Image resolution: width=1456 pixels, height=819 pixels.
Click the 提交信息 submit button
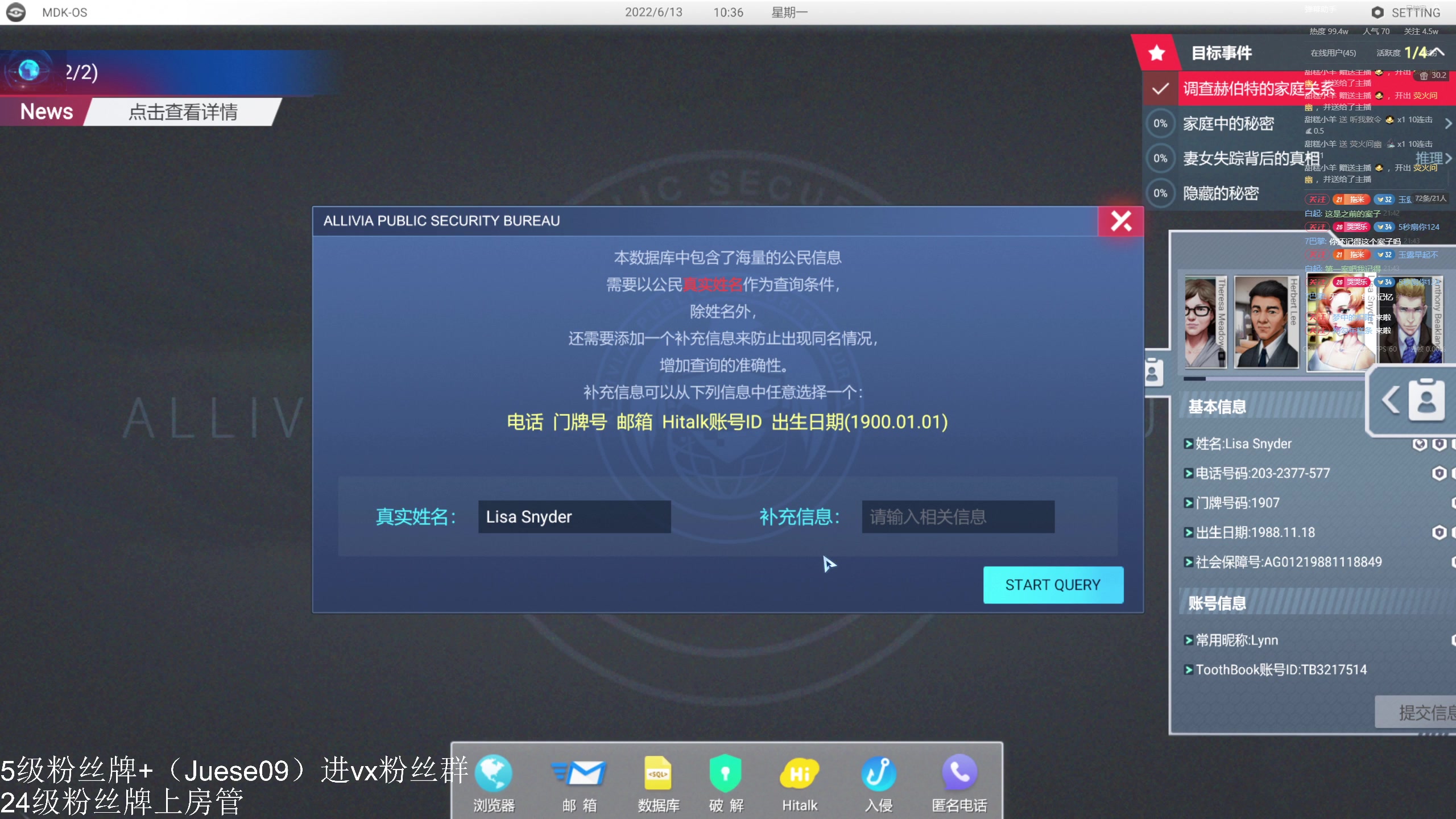[x=1416, y=712]
